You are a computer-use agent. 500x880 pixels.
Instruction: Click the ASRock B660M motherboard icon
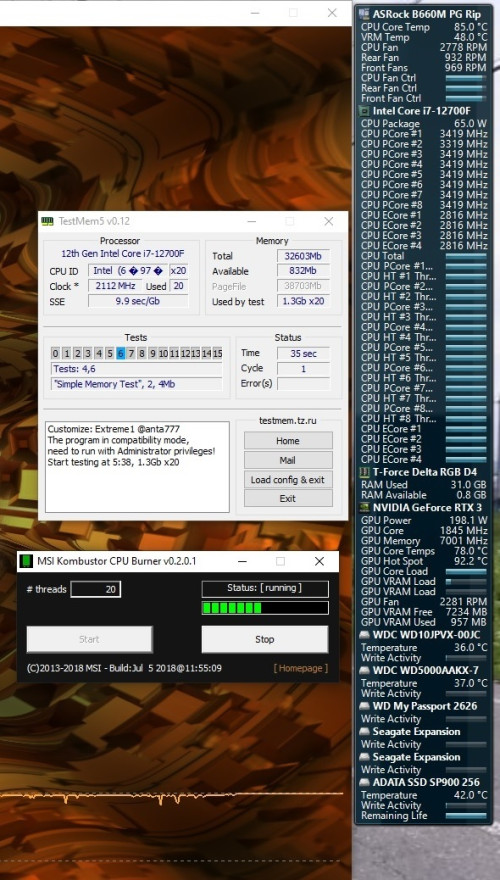(x=364, y=14)
